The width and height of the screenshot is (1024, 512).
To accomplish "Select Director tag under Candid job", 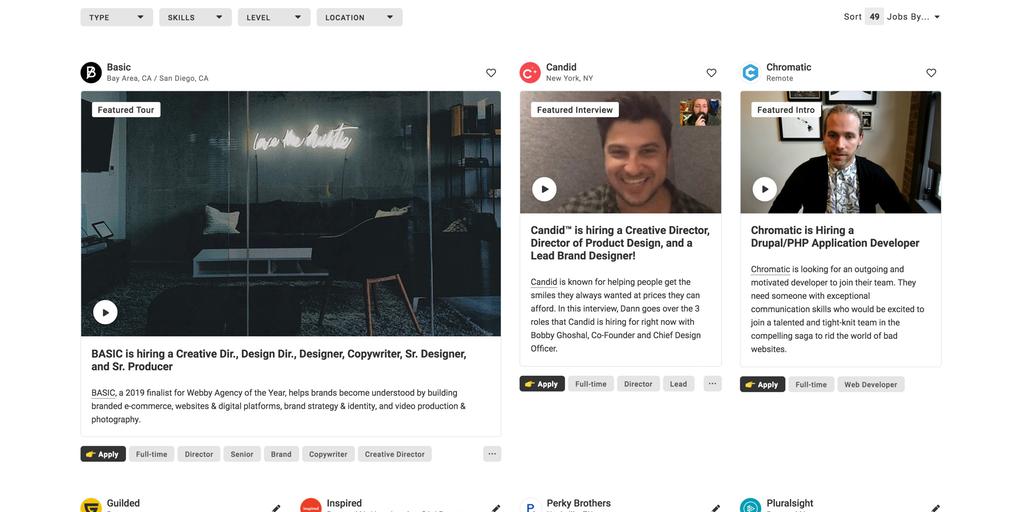I will tap(638, 384).
